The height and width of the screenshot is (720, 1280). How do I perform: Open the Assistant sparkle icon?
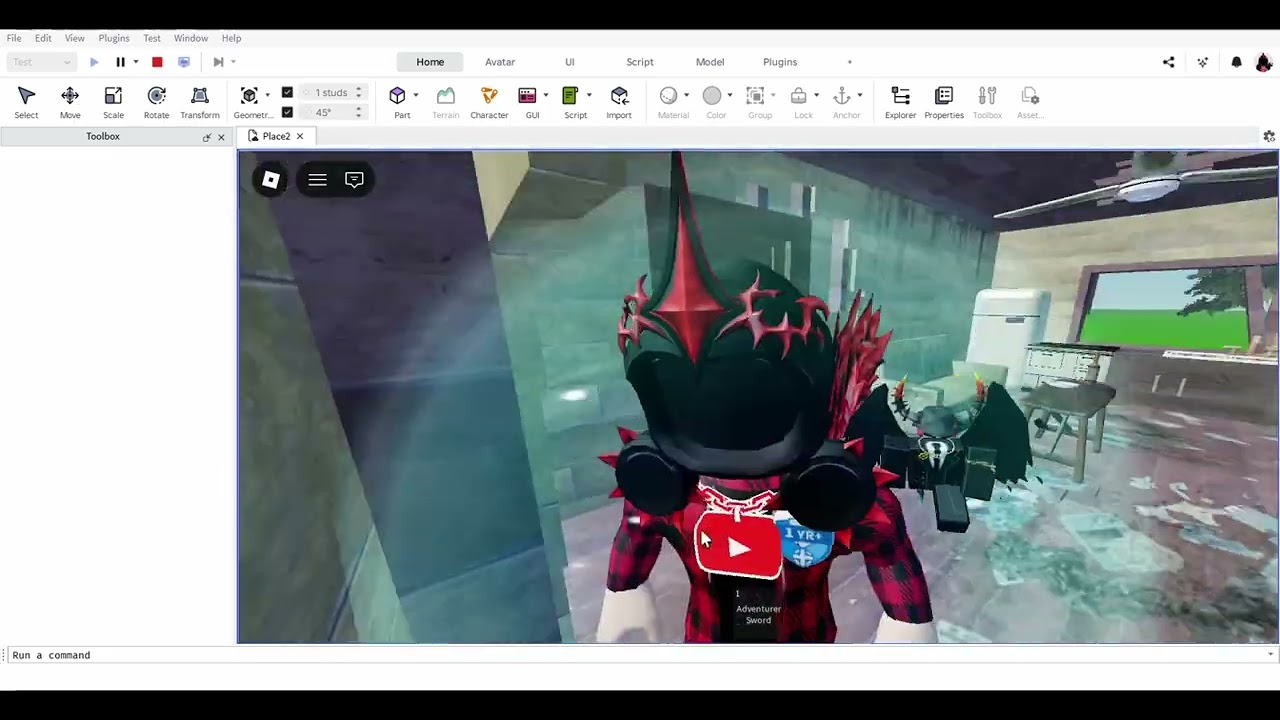coord(1202,62)
